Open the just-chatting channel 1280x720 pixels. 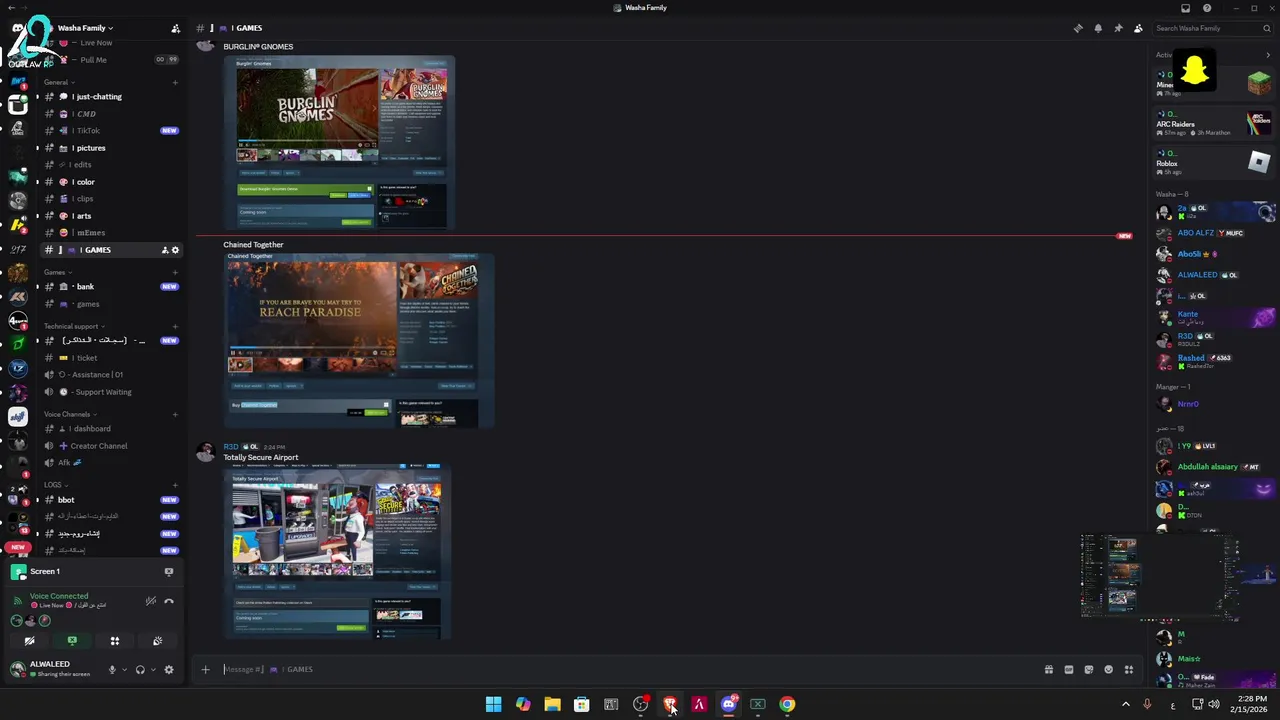[110, 97]
